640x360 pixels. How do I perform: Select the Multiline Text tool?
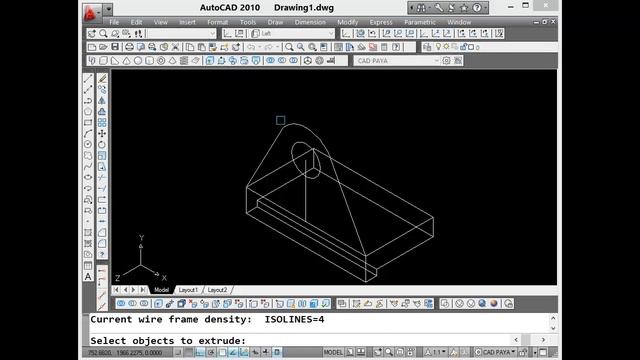tap(88, 277)
